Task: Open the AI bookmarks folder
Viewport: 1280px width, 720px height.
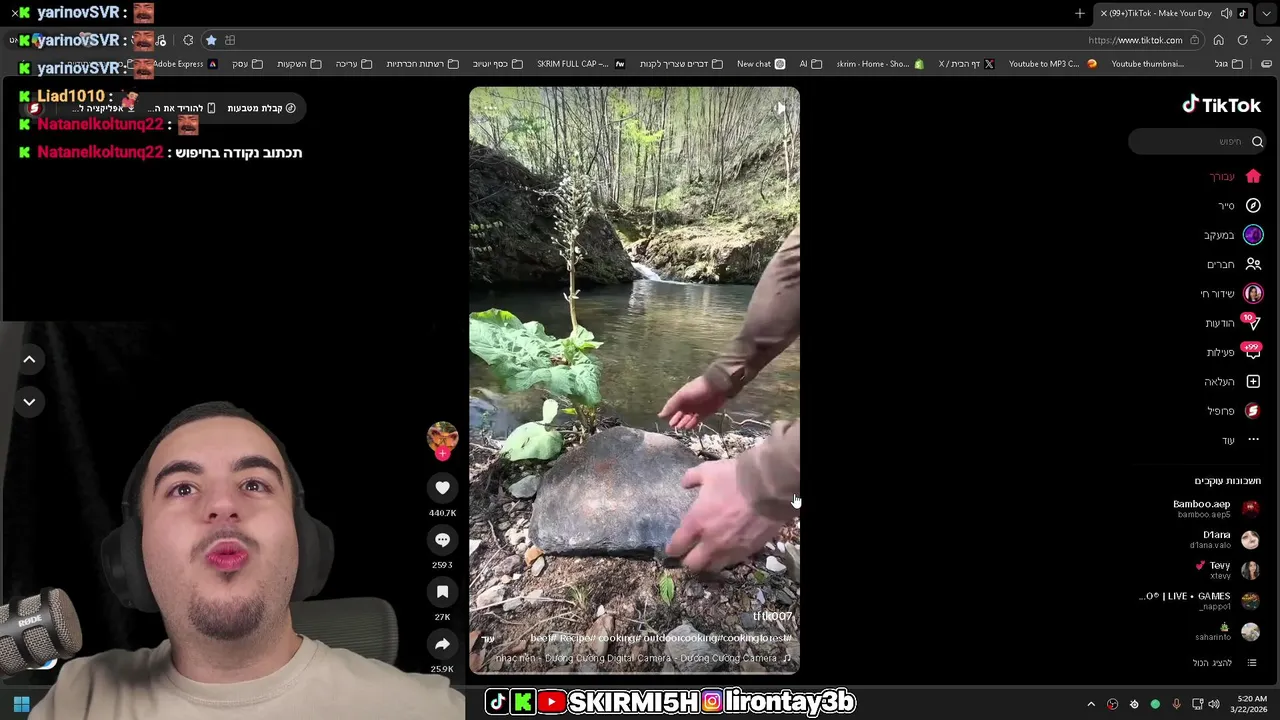Action: point(810,64)
